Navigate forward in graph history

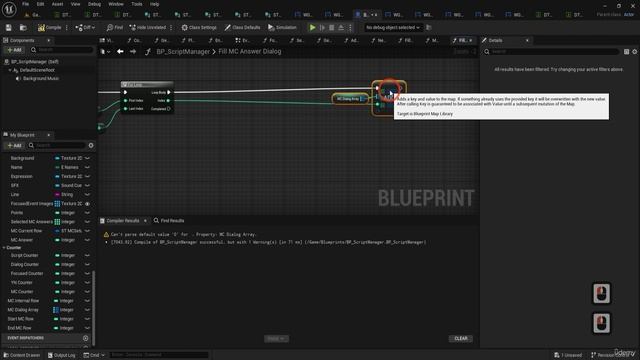pos(133,51)
